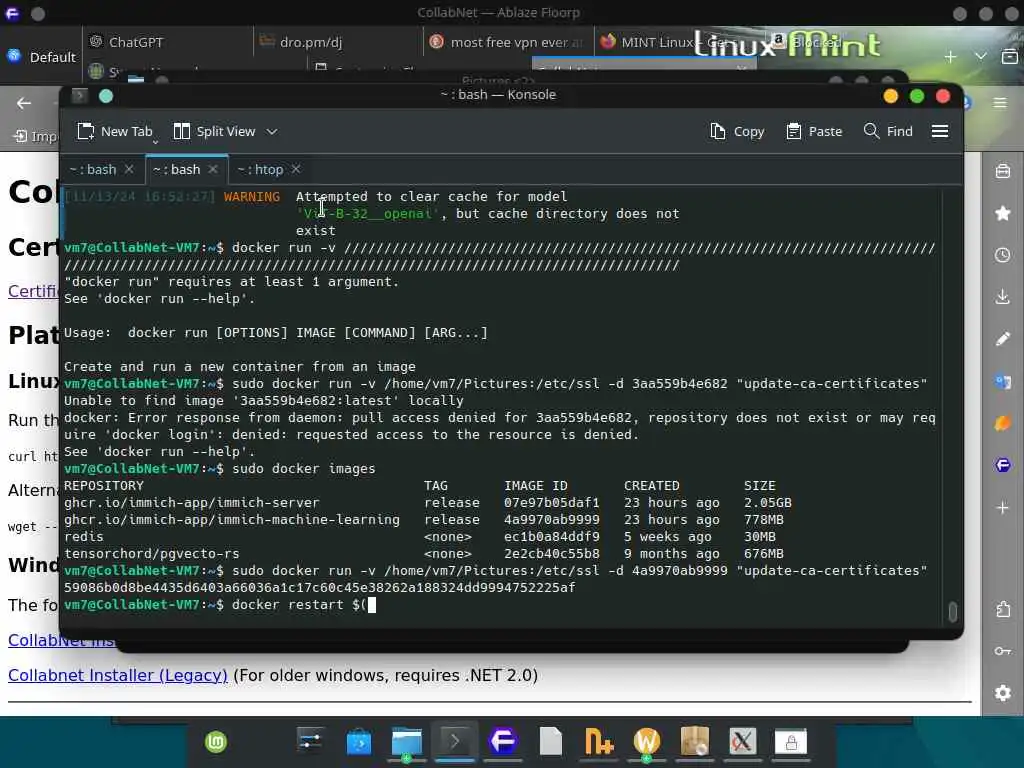Click the browser new tab plus button

coord(950,57)
